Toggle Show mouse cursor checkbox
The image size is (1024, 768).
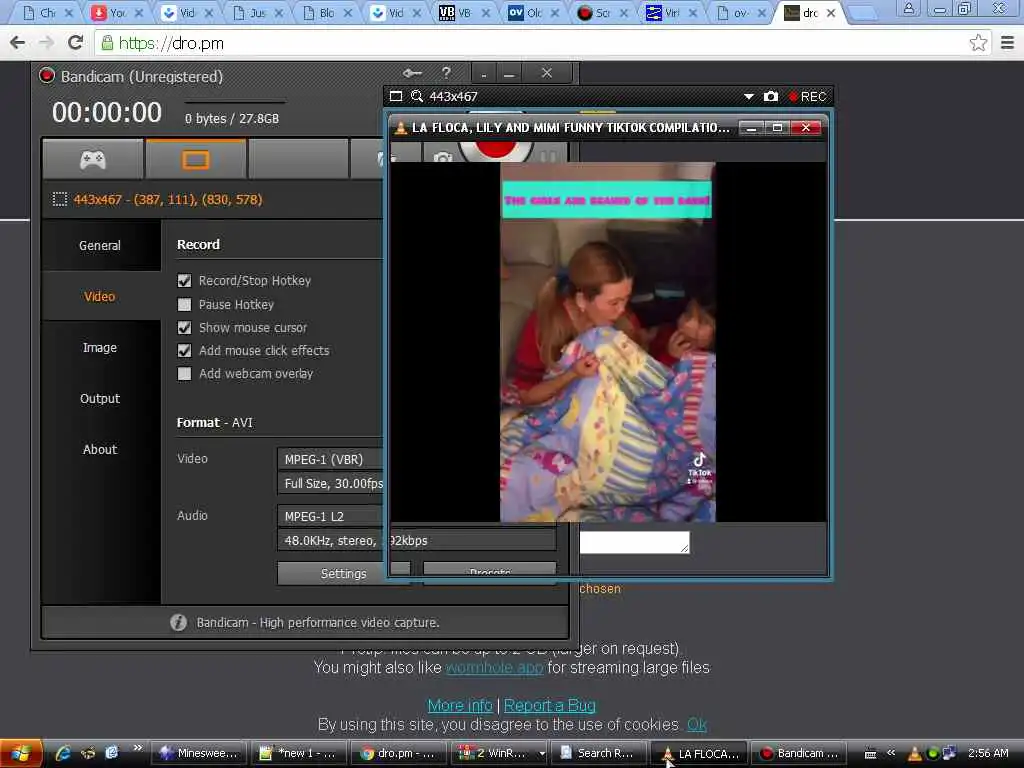(x=185, y=327)
